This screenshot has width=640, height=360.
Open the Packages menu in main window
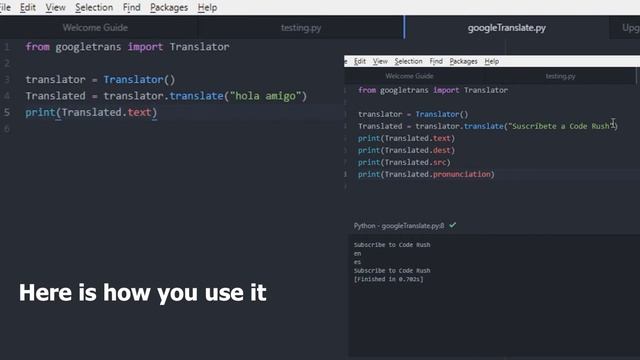tap(169, 7)
